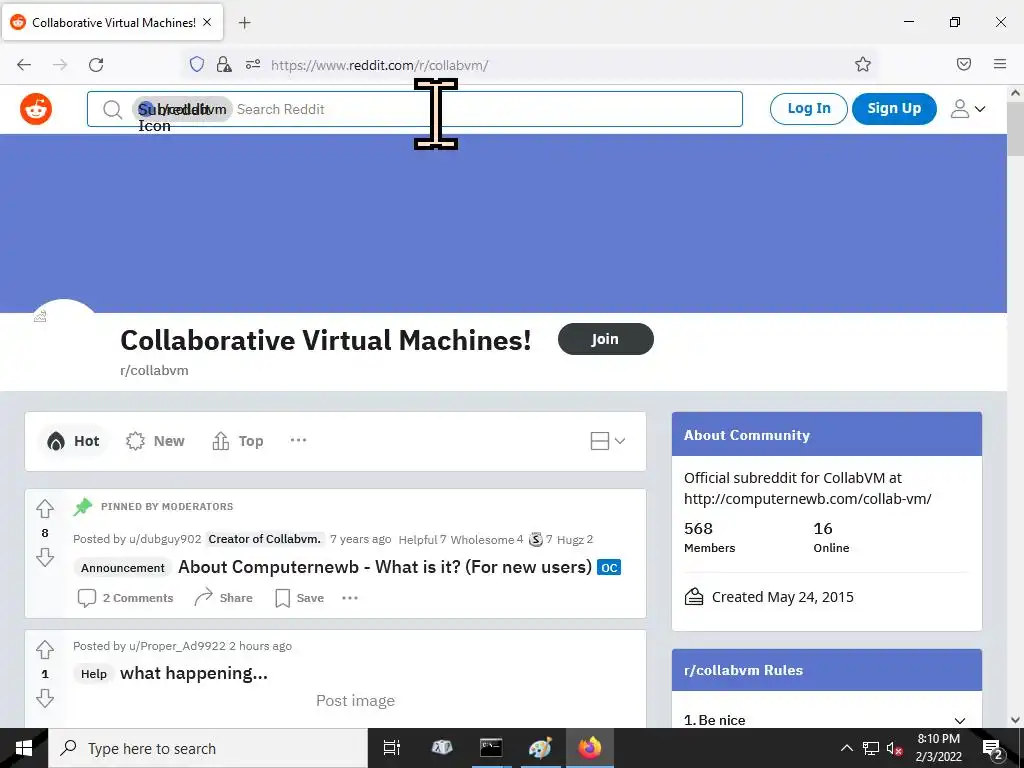The height and width of the screenshot is (768, 1024).
Task: Bookmark this page with the star icon
Action: pyautogui.click(x=863, y=64)
